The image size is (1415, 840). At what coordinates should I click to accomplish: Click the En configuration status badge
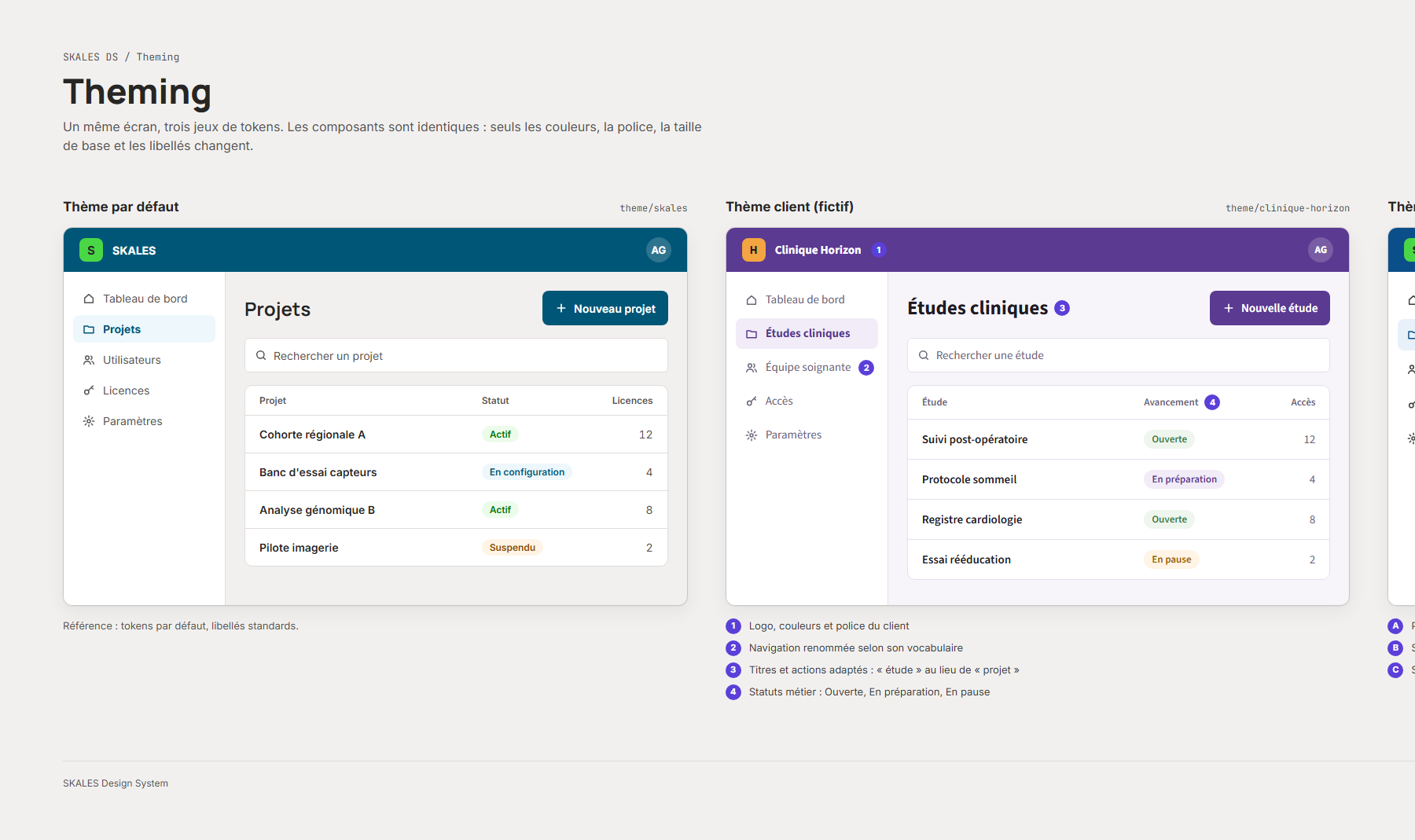pos(527,472)
